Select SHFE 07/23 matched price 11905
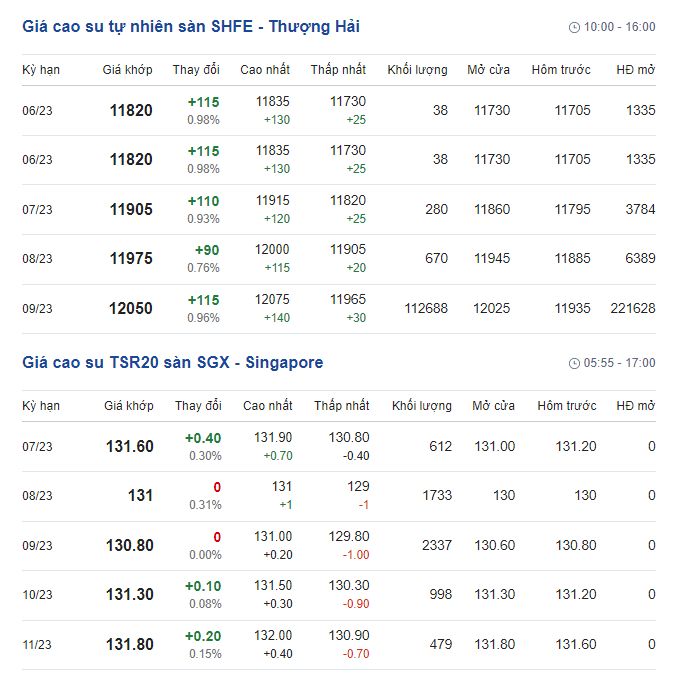 click(131, 210)
